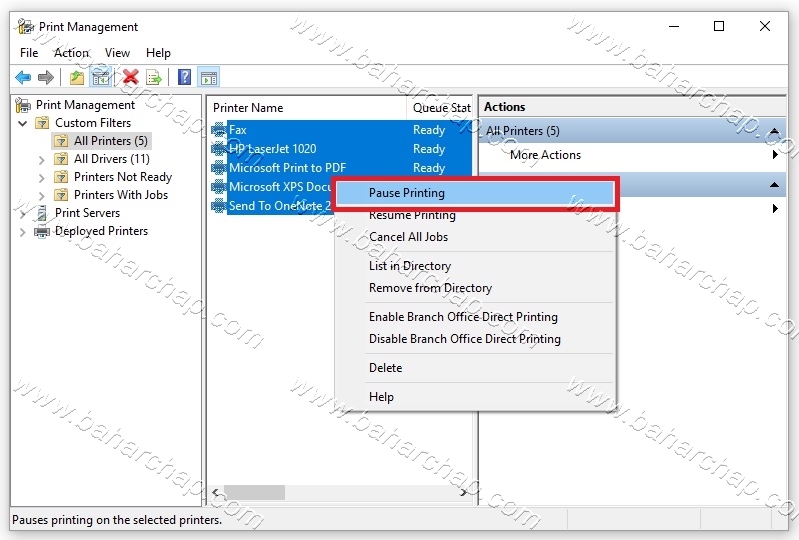The image size is (799, 540).
Task: Select Print Servers in the tree
Action: [87, 213]
